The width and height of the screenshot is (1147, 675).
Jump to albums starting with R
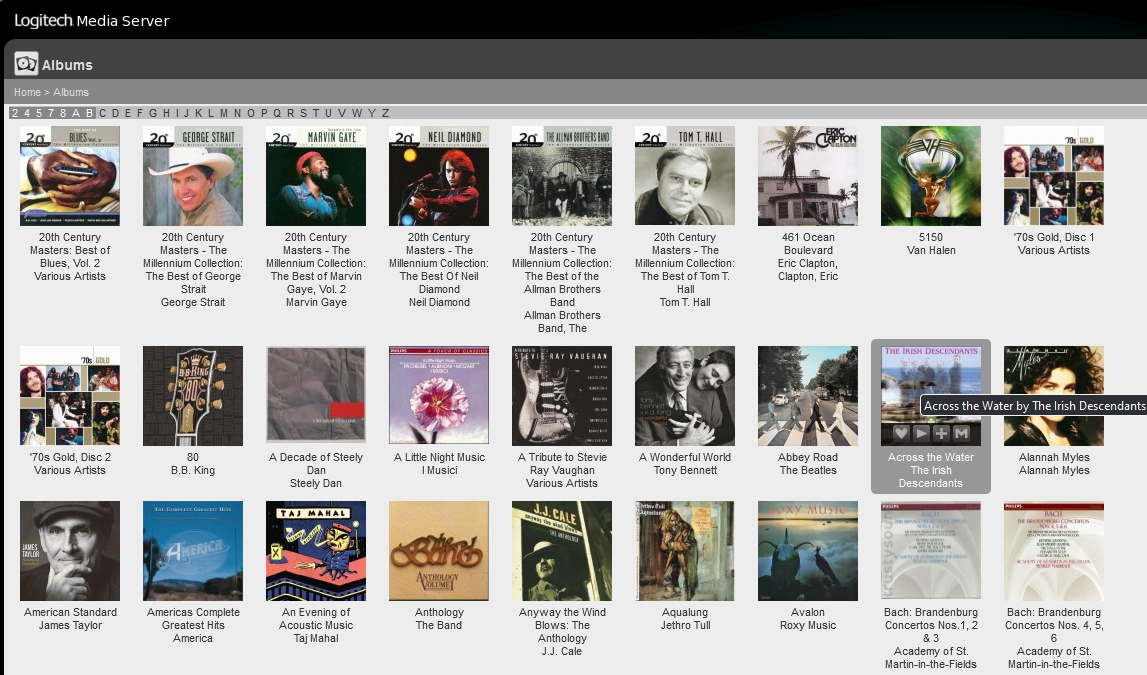290,113
